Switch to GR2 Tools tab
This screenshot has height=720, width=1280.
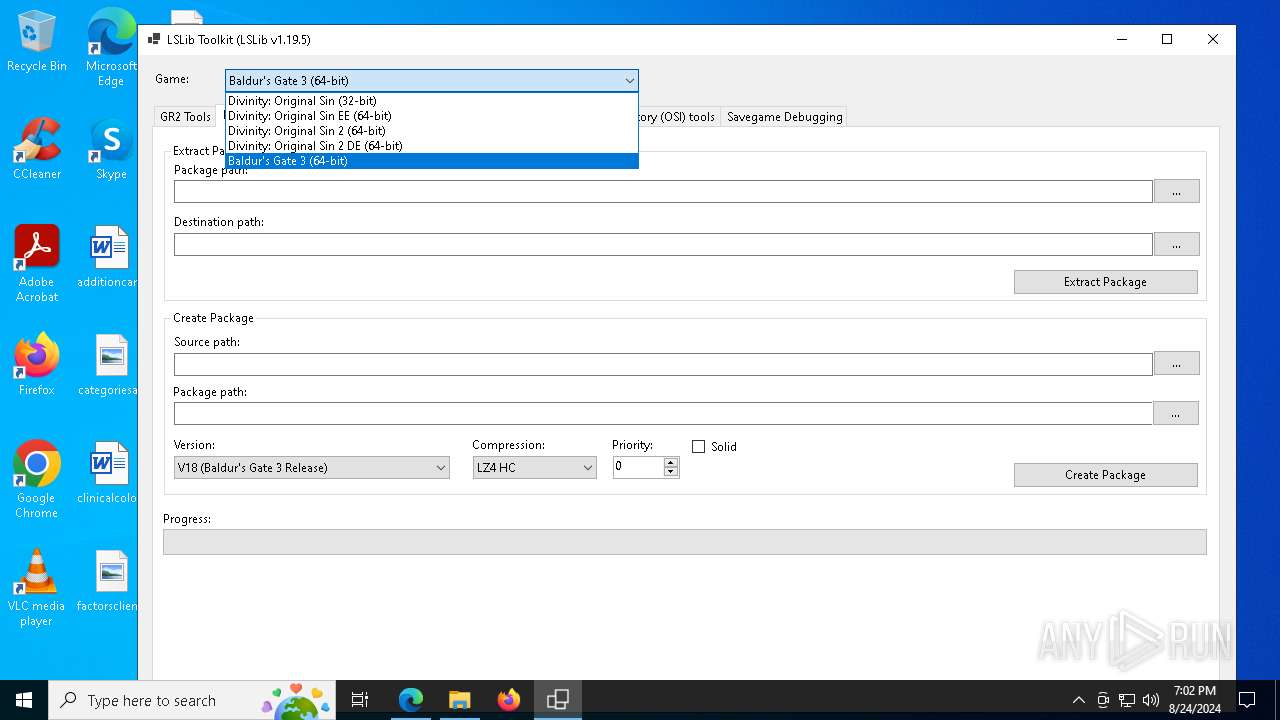click(x=186, y=117)
